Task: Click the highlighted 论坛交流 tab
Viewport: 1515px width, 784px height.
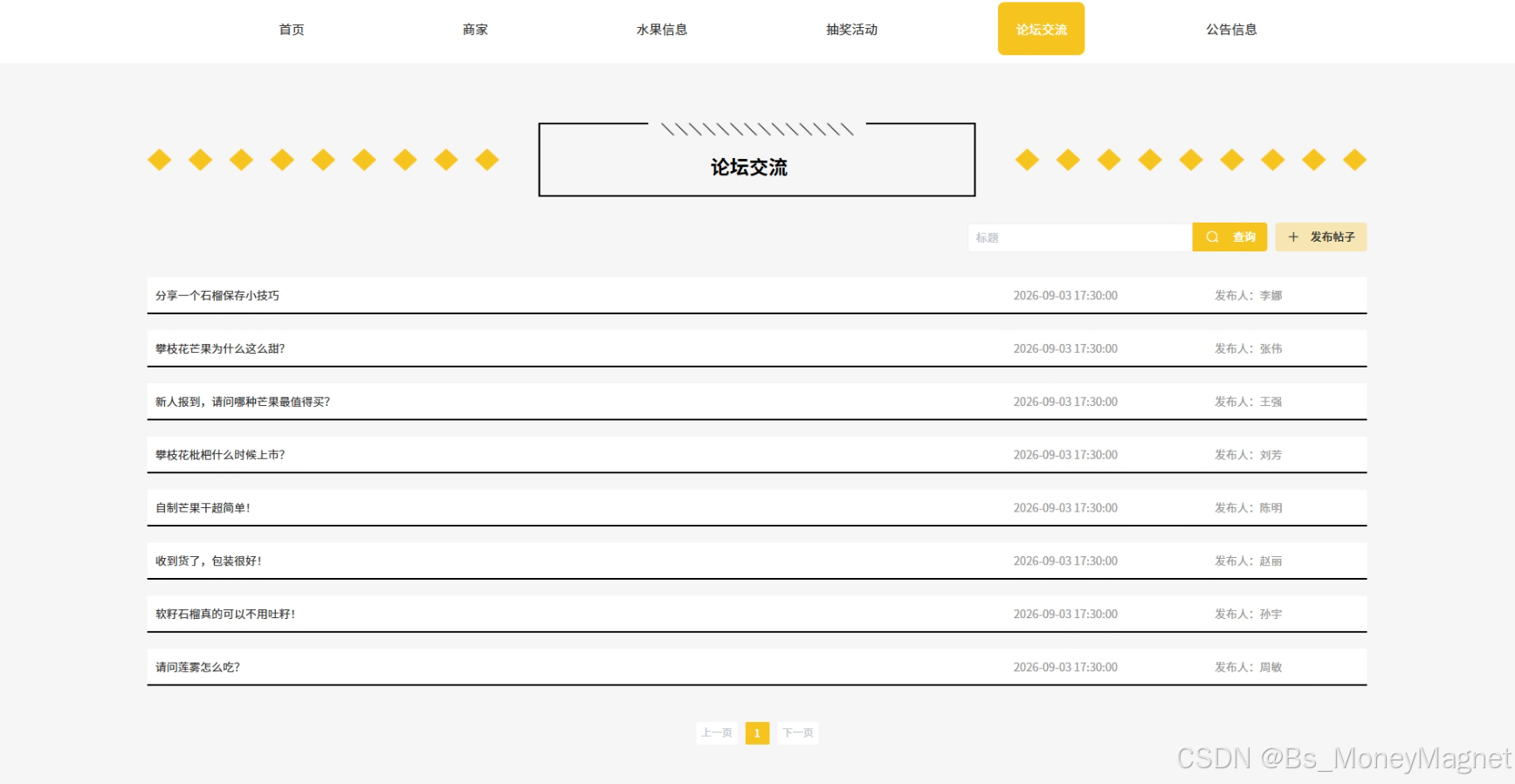Action: pyautogui.click(x=1041, y=29)
